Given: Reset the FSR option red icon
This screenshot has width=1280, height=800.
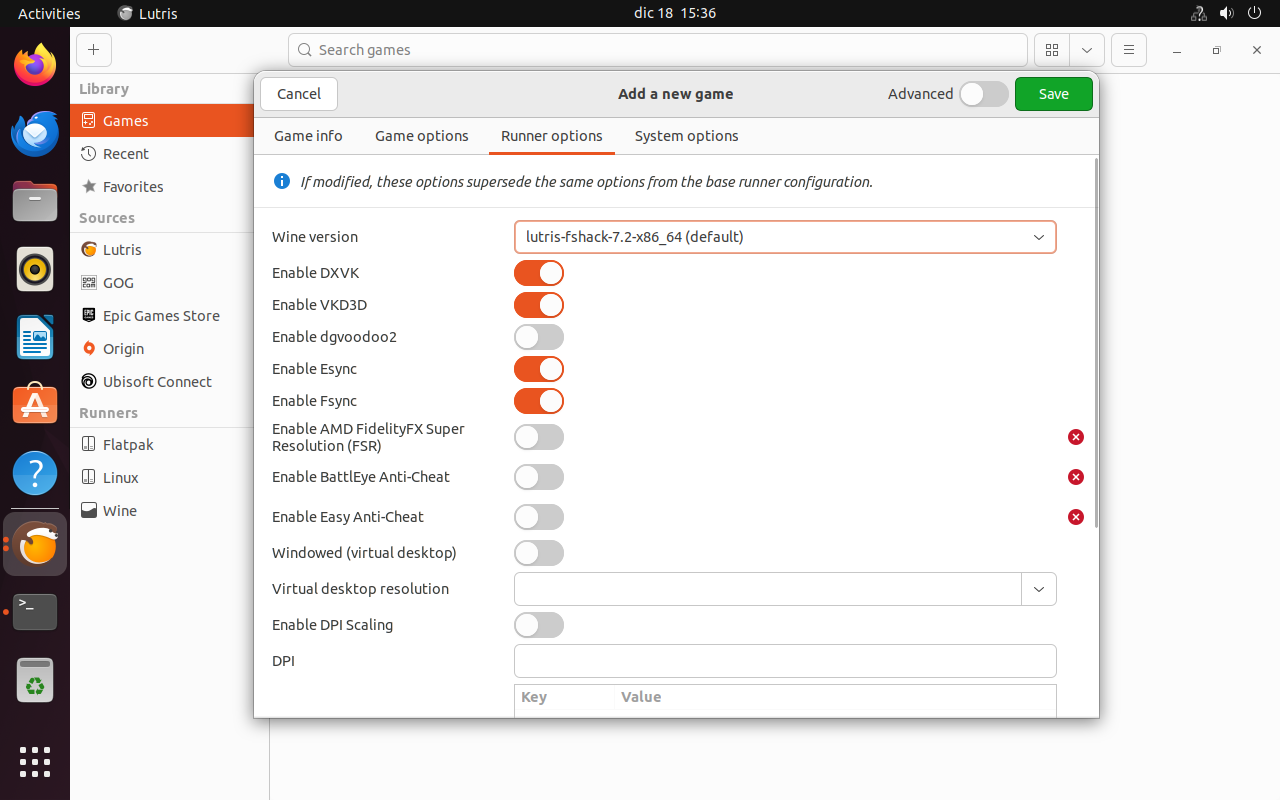Looking at the screenshot, I should tap(1076, 437).
